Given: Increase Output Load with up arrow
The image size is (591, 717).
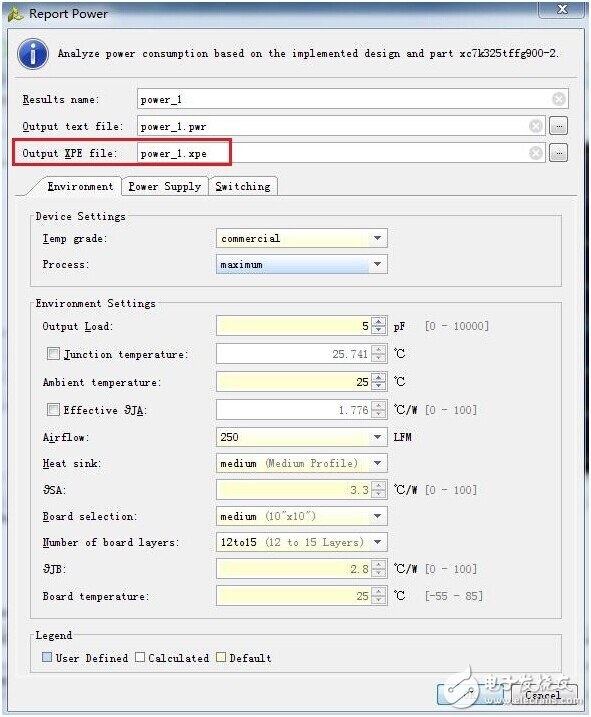Looking at the screenshot, I should tap(379, 321).
